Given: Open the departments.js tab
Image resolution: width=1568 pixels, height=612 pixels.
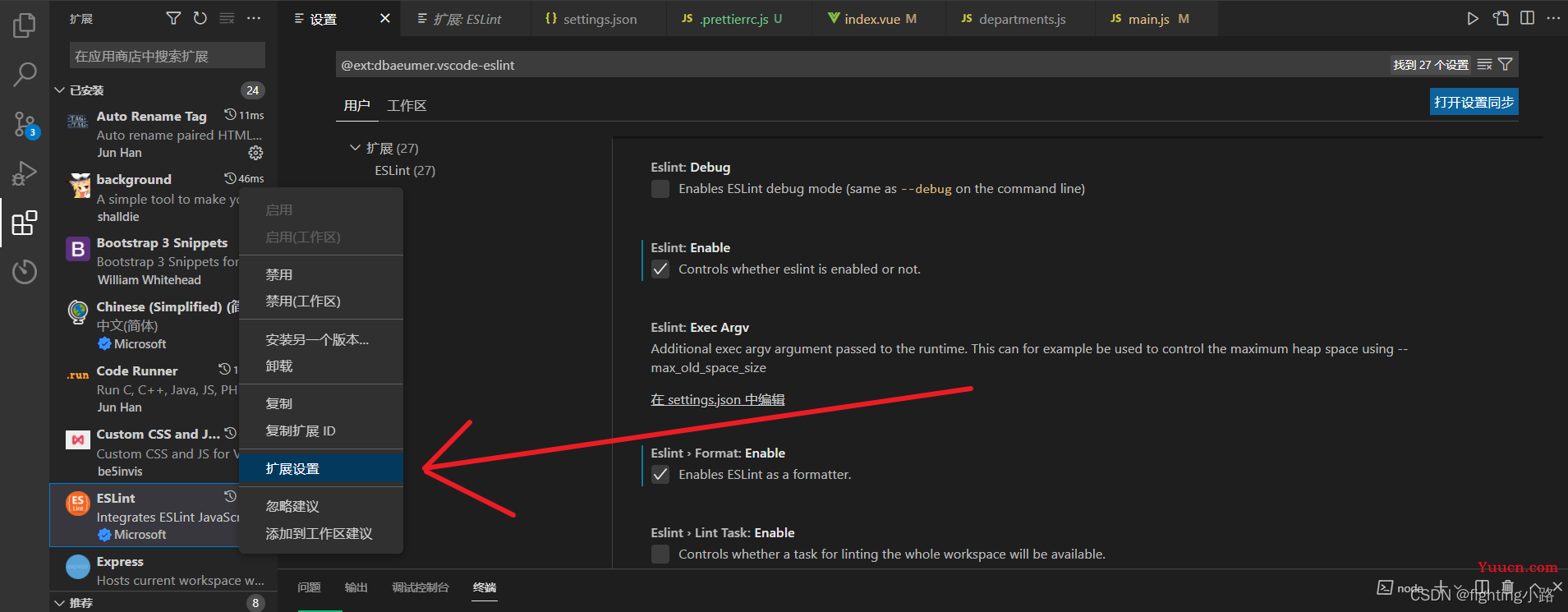Looking at the screenshot, I should tap(1020, 19).
